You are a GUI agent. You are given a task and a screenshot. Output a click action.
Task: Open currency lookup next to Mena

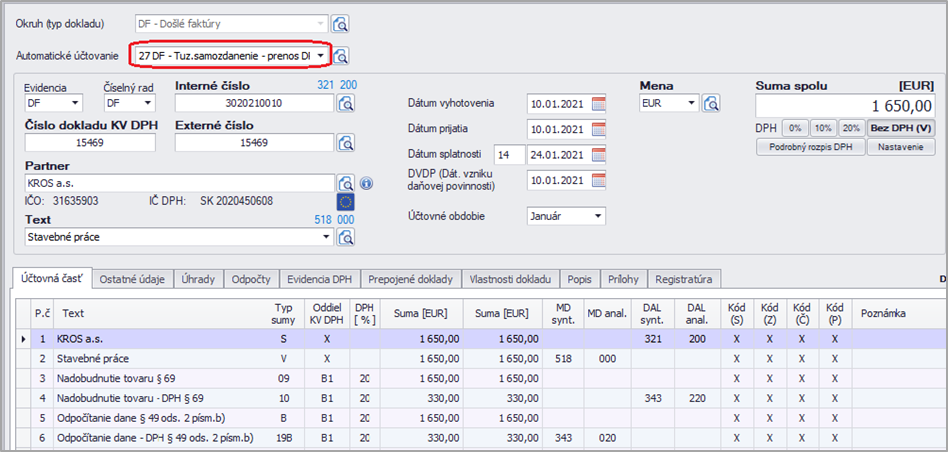click(711, 103)
